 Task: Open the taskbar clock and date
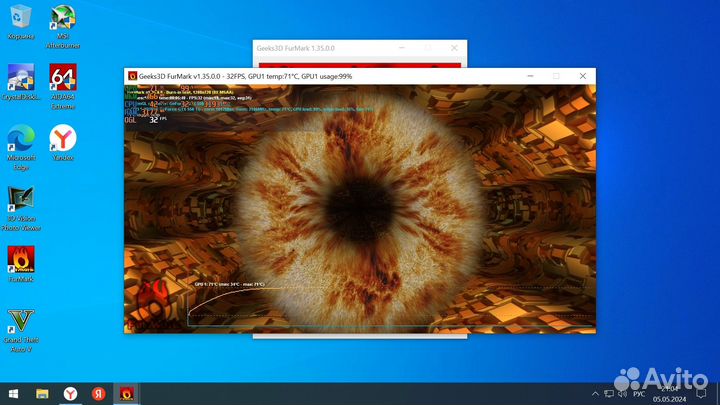[669, 394]
